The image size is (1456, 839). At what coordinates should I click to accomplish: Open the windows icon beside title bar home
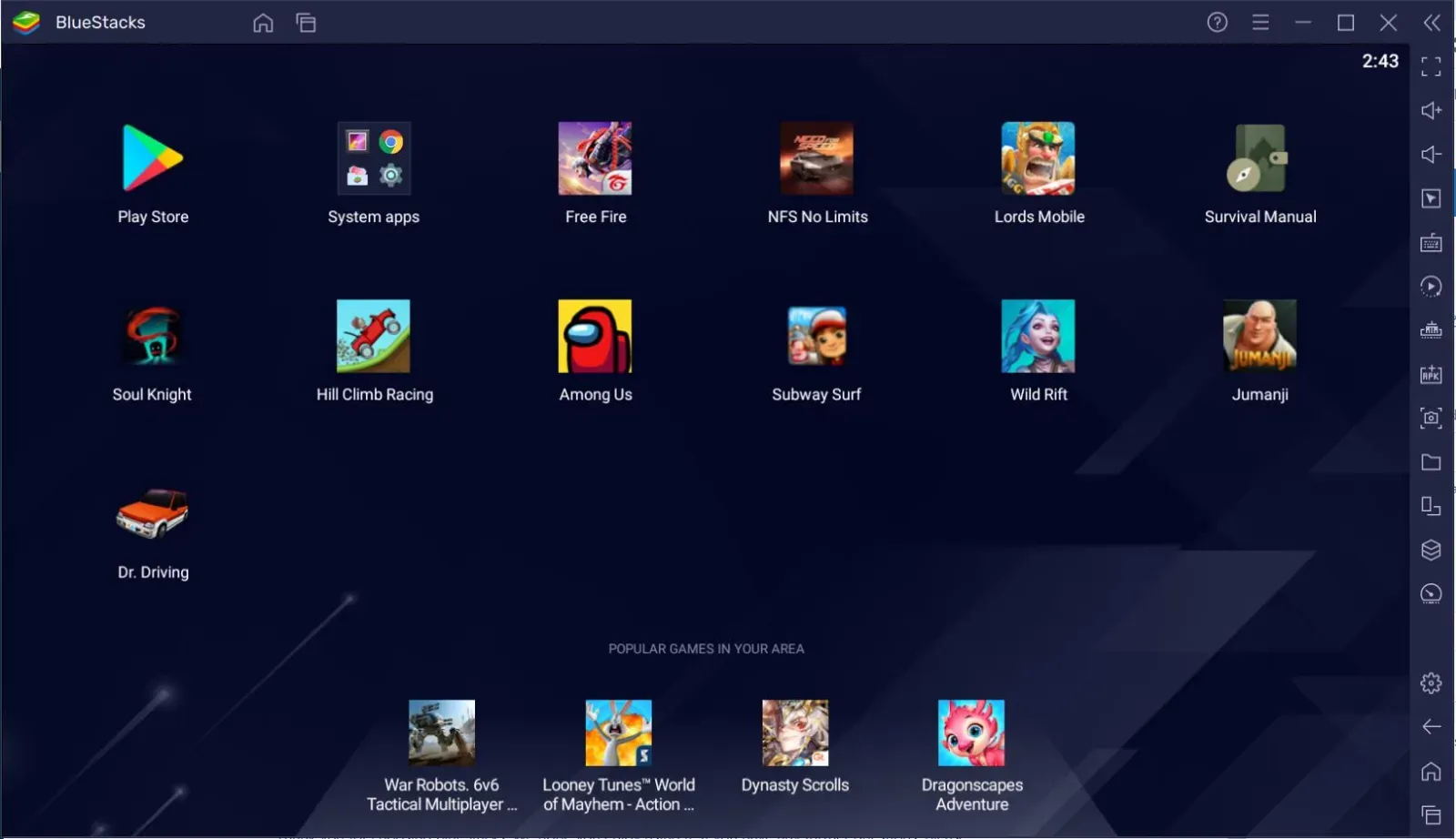tap(306, 23)
